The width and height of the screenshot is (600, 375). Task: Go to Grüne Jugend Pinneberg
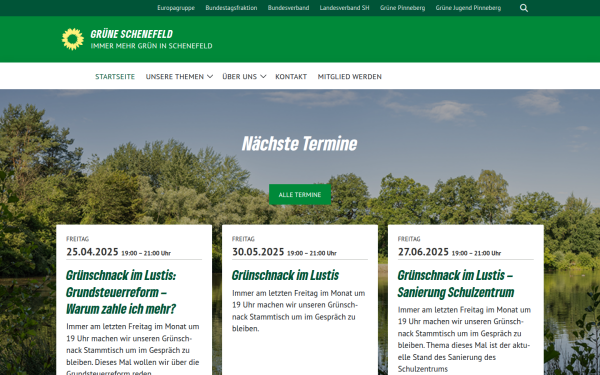tap(468, 8)
